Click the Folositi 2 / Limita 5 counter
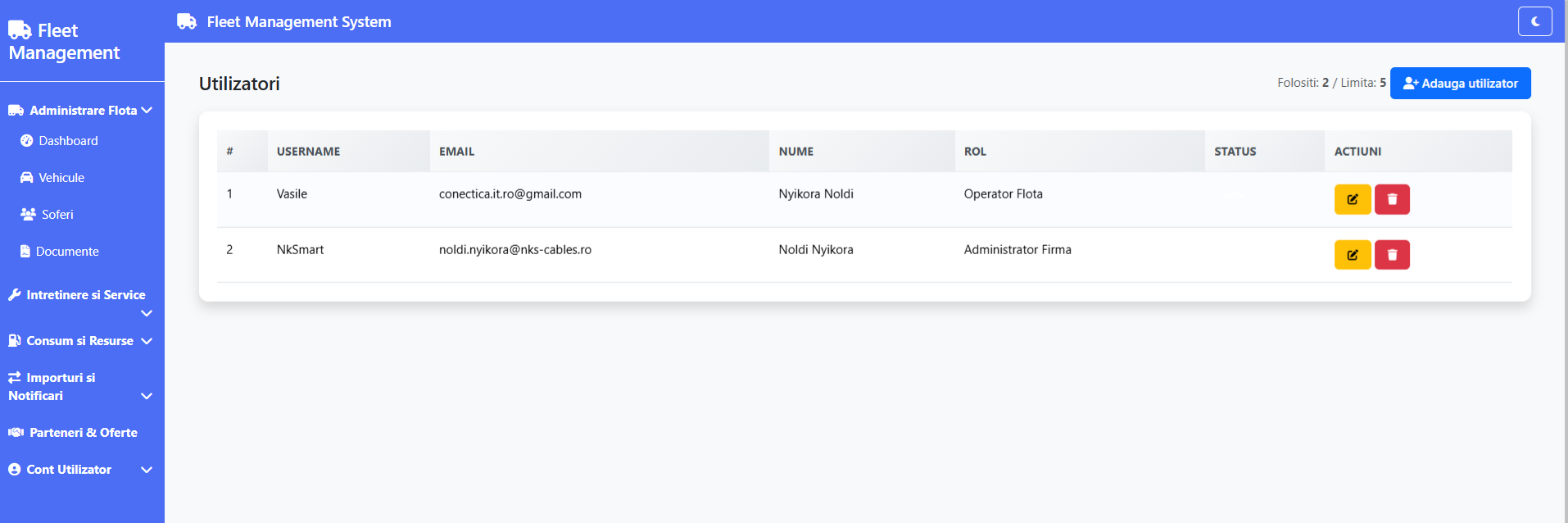This screenshot has height=523, width=1568. 1330,82
